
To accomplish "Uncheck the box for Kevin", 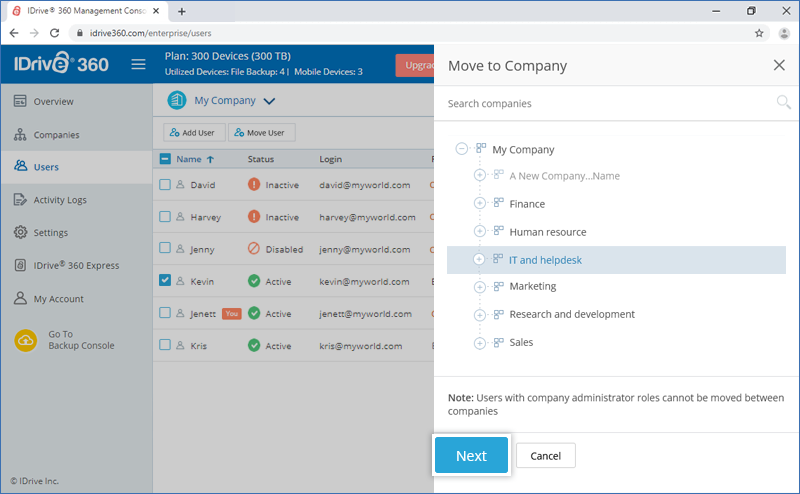I will pos(165,280).
